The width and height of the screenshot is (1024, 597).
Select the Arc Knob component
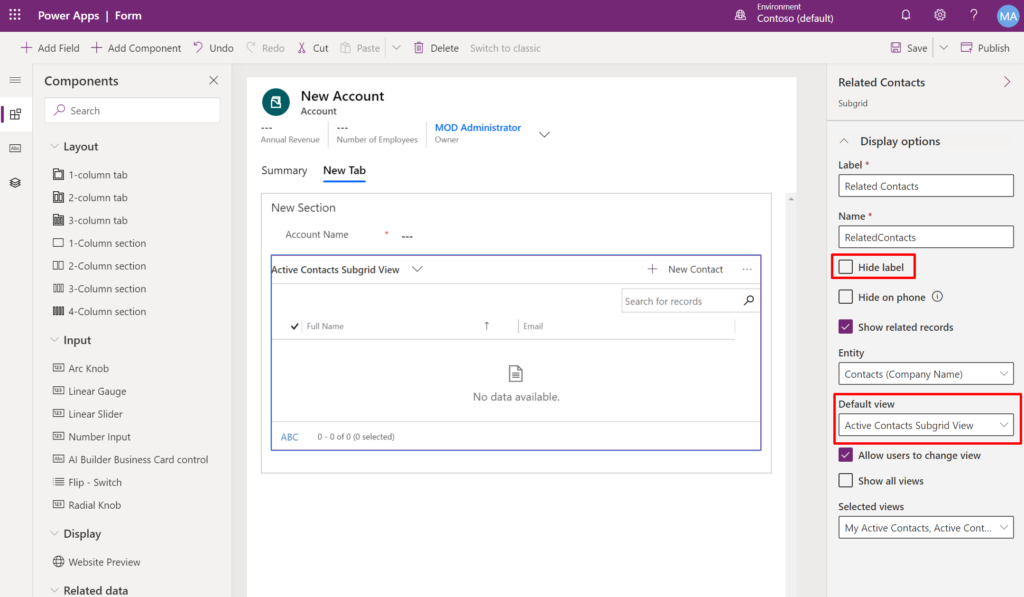[x=81, y=368]
